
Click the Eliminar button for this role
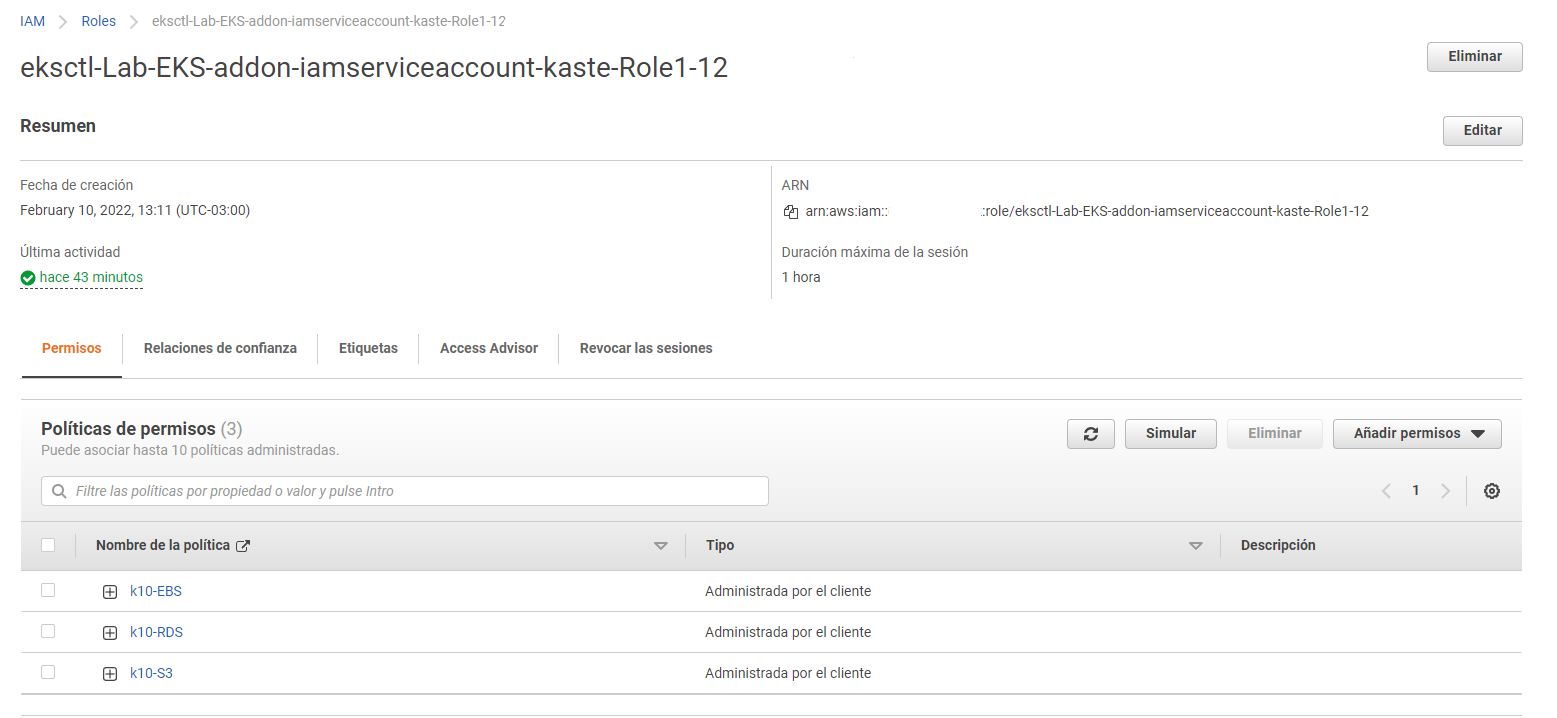1474,57
